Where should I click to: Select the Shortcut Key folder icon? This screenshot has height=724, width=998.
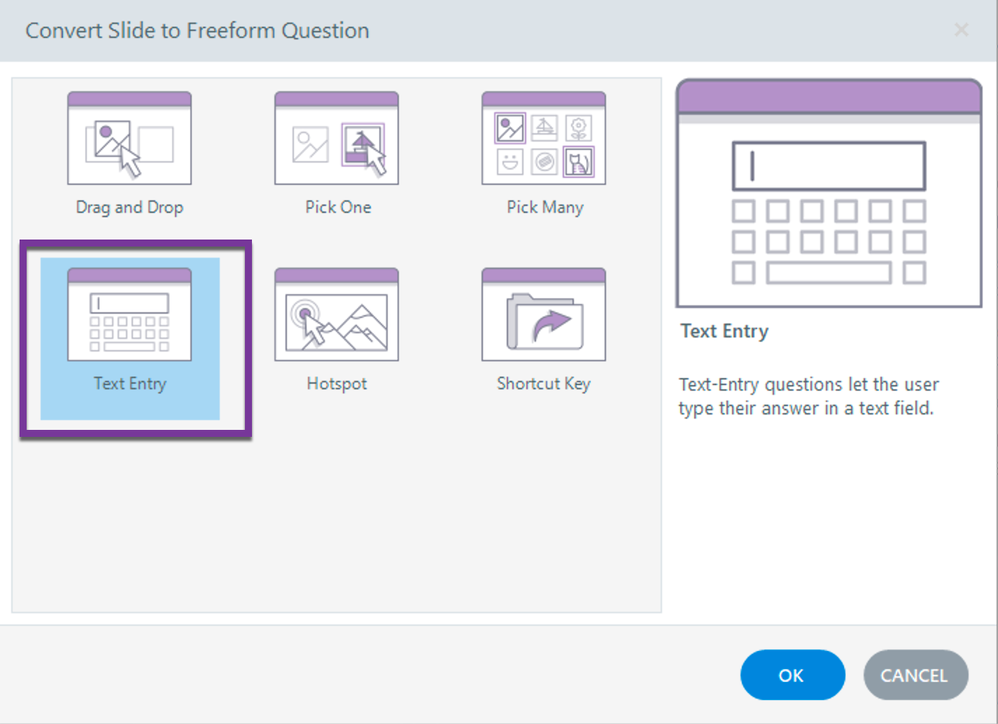click(544, 314)
